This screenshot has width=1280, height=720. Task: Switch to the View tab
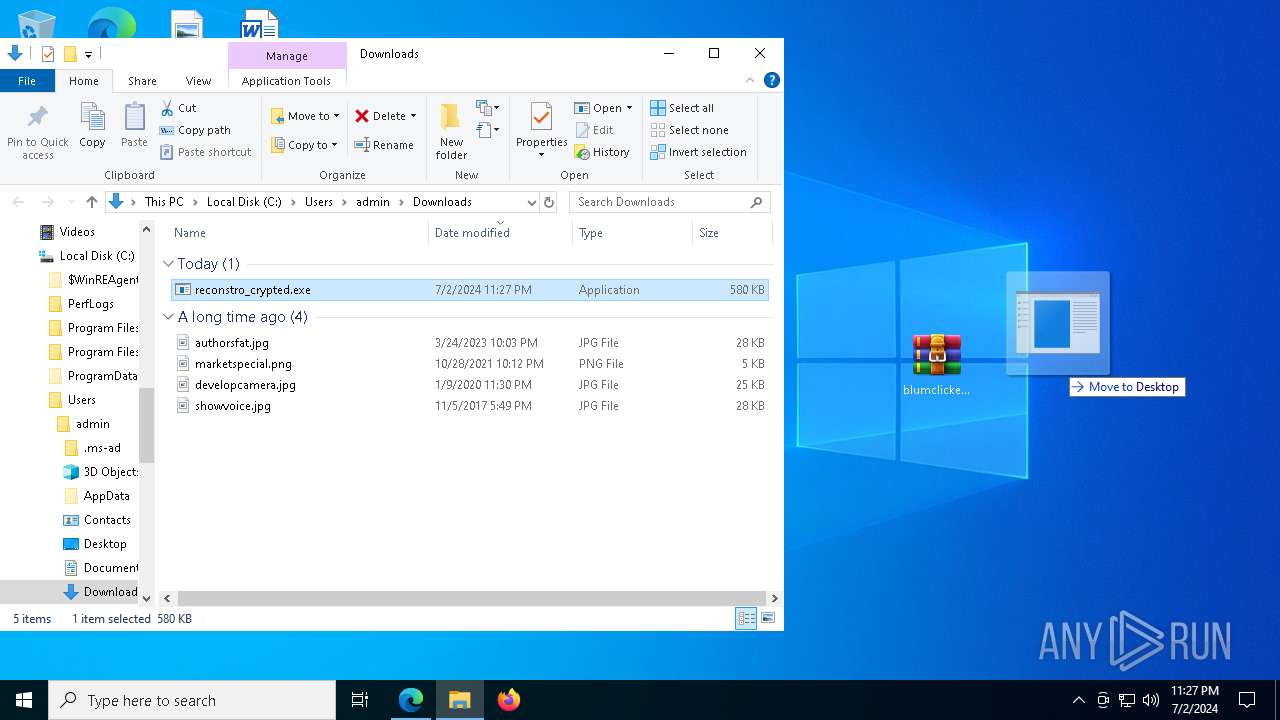(198, 81)
